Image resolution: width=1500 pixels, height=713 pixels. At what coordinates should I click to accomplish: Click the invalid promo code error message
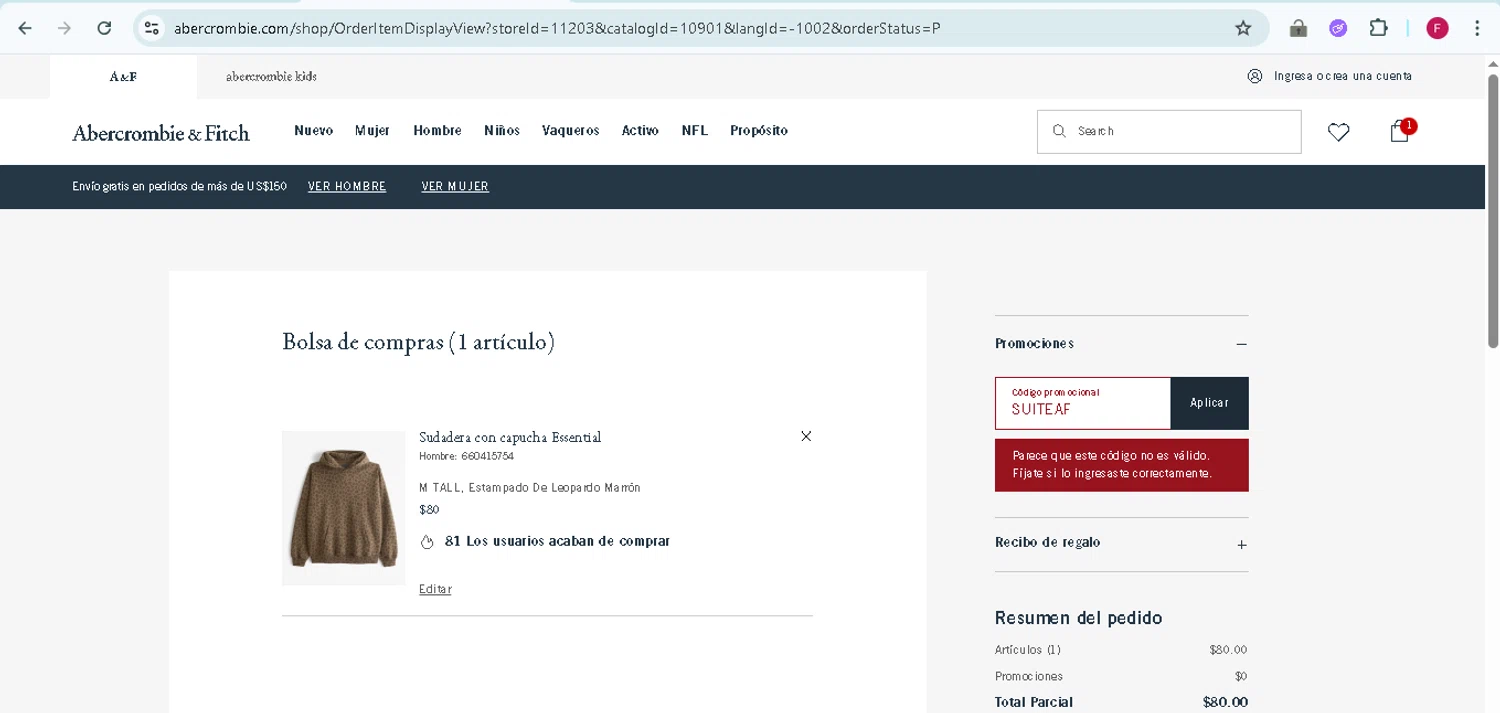point(1121,465)
